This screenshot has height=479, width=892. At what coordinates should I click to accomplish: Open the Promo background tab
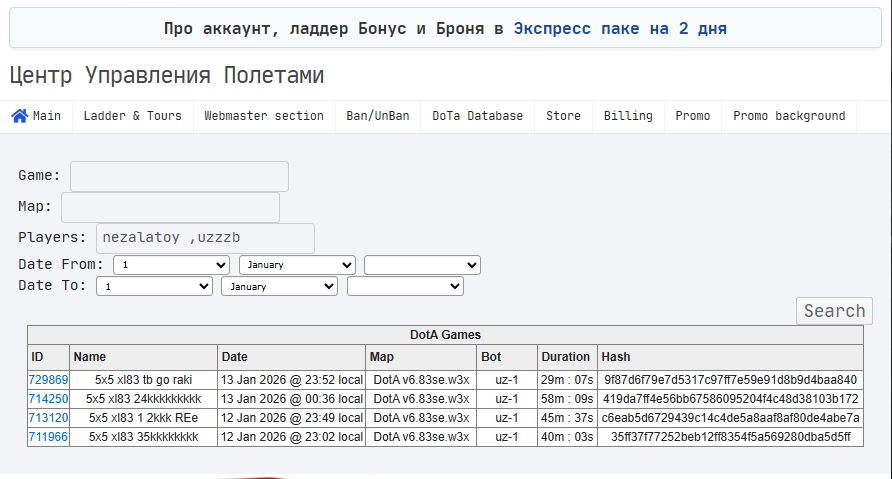point(789,116)
